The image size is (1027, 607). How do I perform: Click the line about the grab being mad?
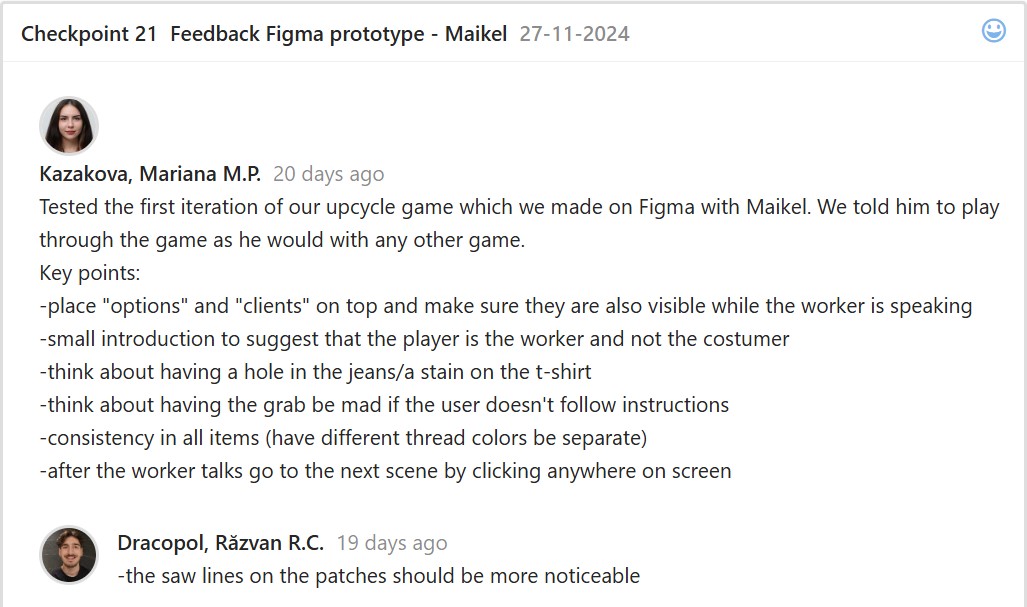click(384, 405)
